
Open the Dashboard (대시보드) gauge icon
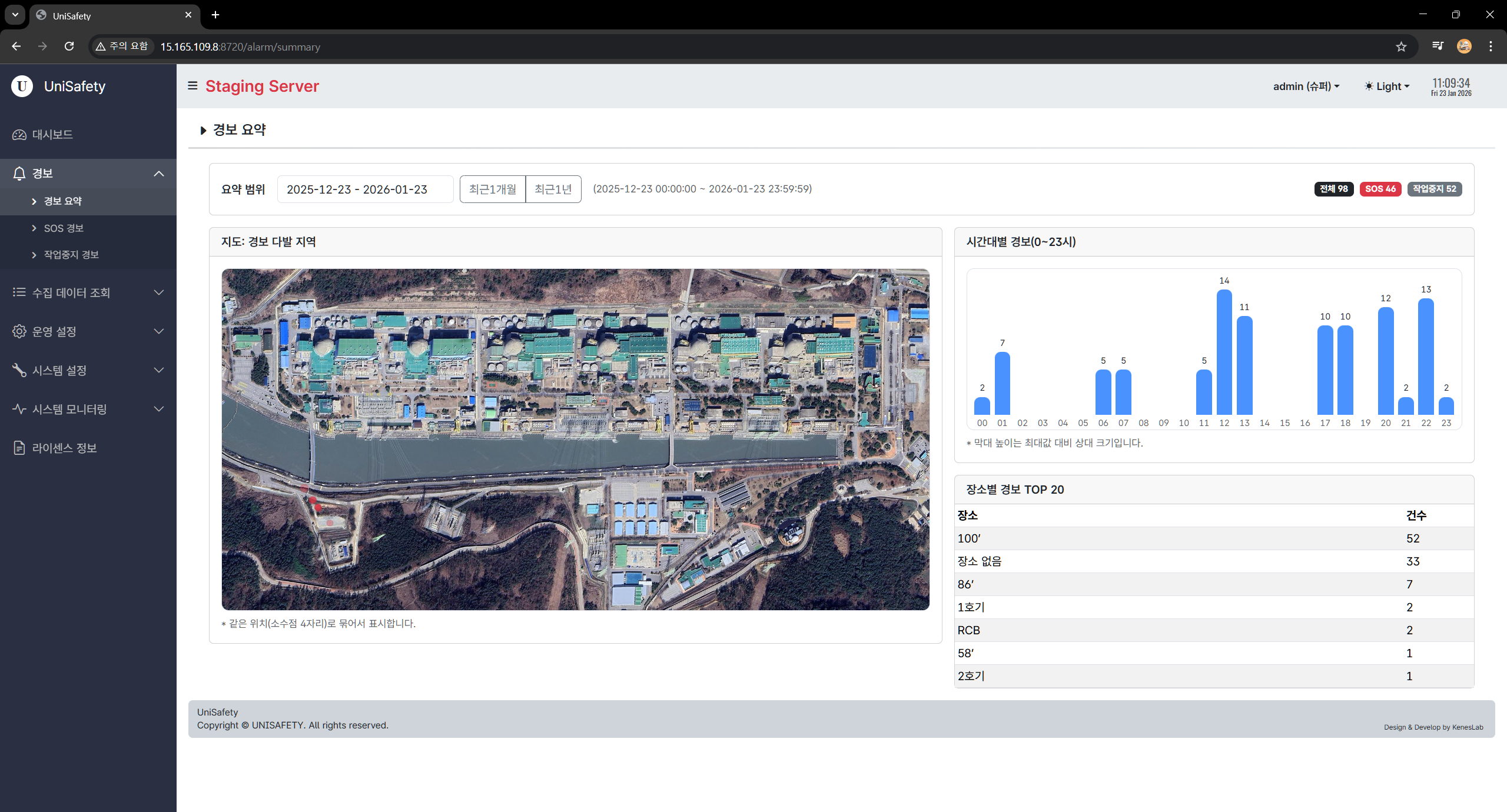[x=19, y=135]
